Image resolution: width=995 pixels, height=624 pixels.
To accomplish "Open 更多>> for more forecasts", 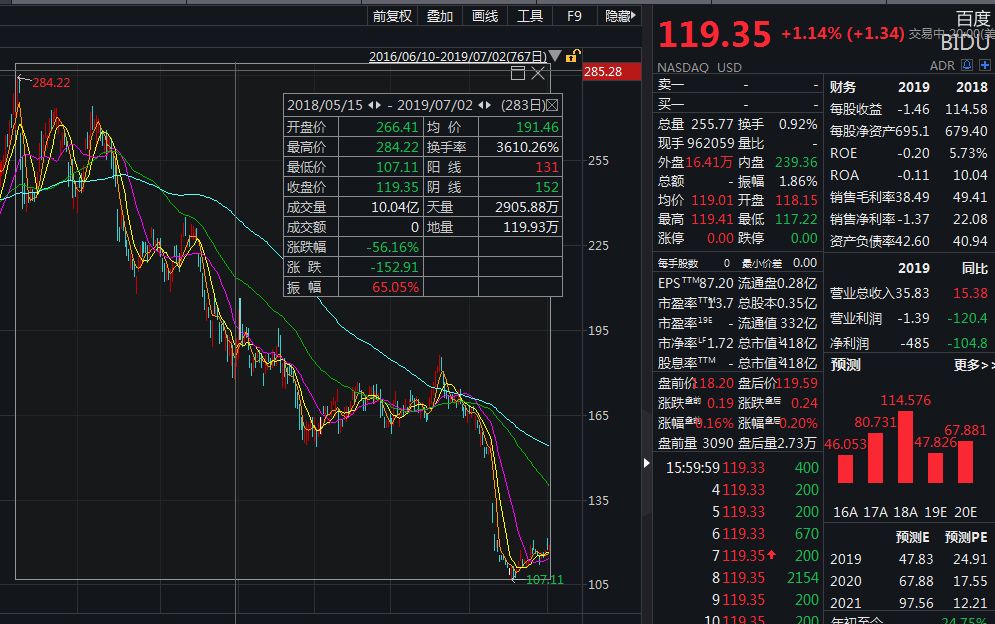I will (x=973, y=365).
